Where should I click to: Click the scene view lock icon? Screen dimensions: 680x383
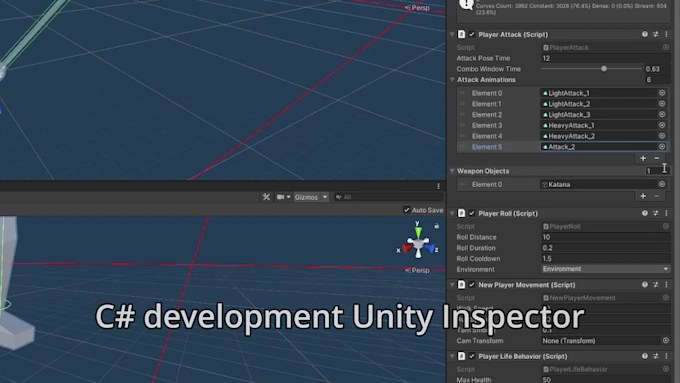tap(437, 226)
